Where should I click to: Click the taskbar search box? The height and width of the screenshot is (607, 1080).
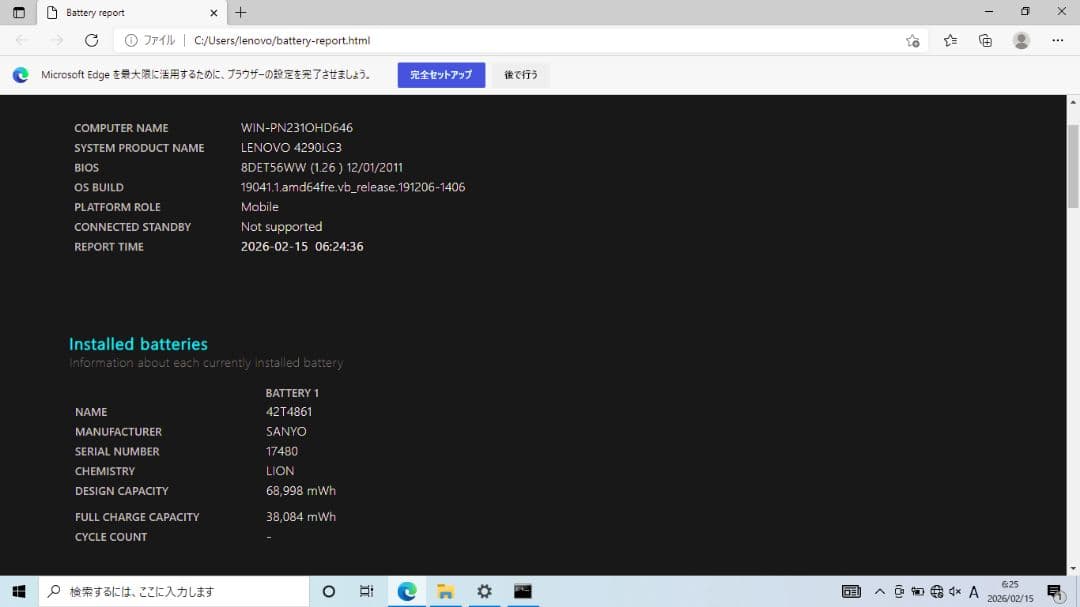pos(174,591)
